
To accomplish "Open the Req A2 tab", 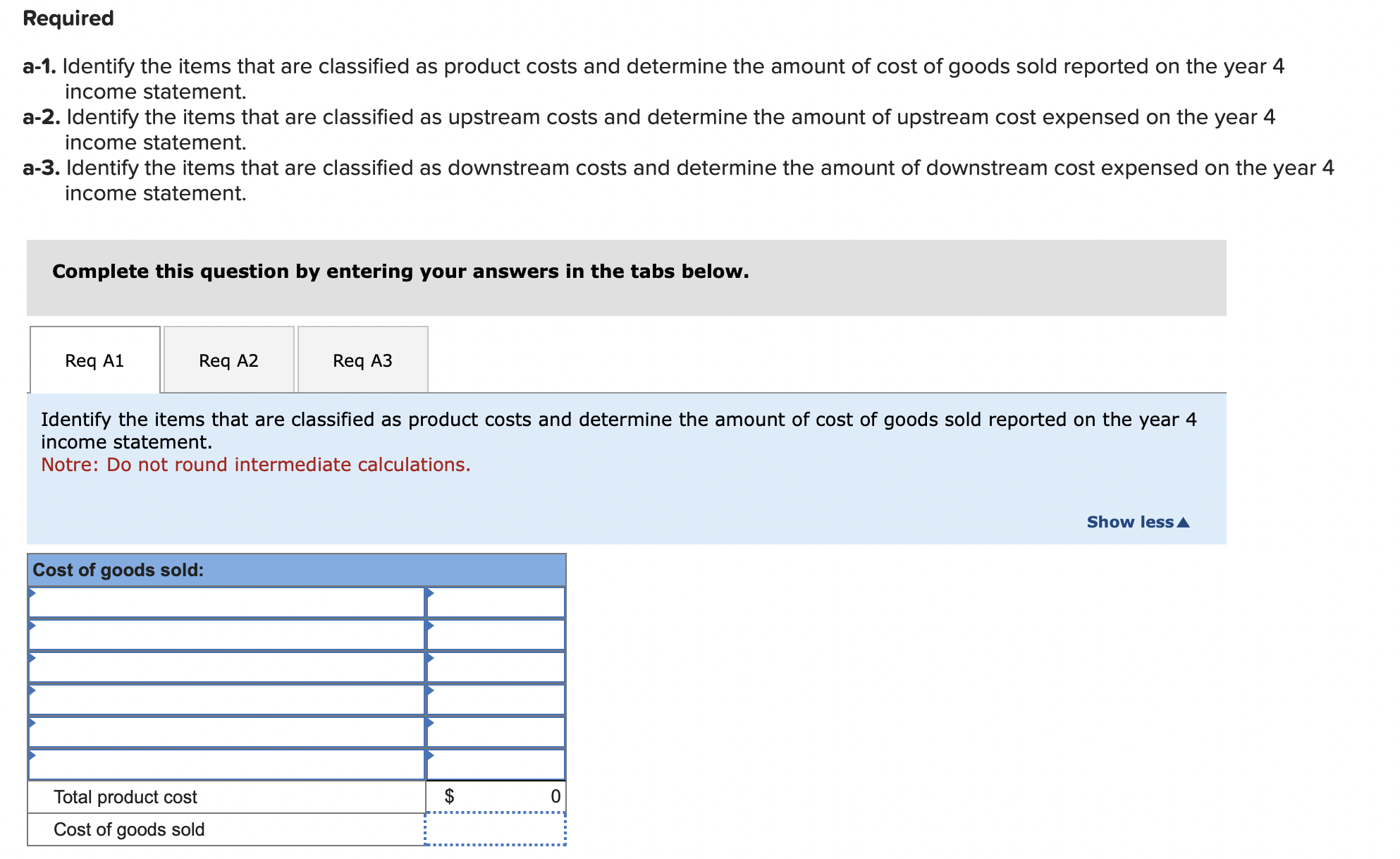I will [x=228, y=360].
